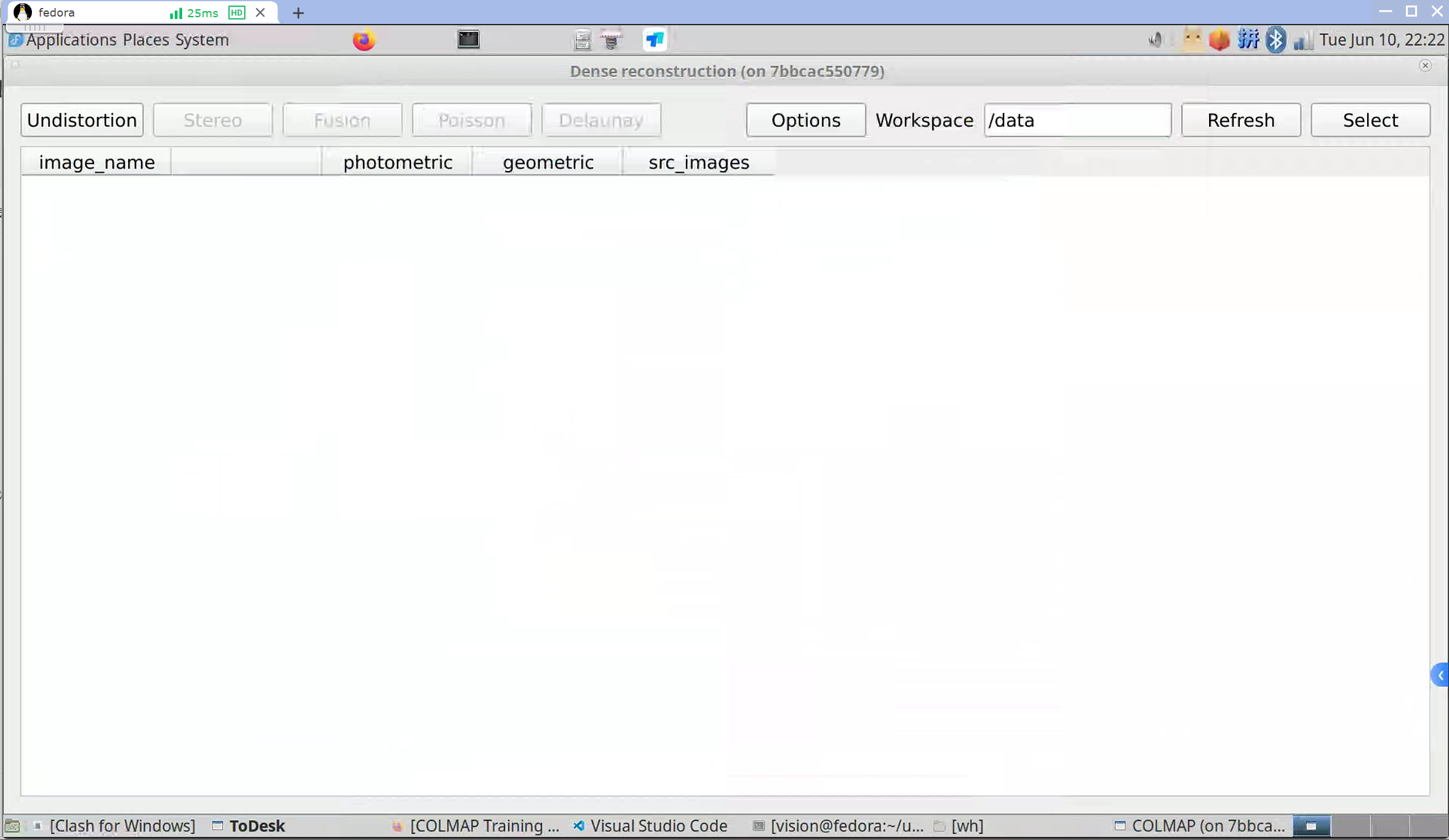This screenshot has width=1449, height=840.
Task: Open the Places menu
Action: point(146,40)
